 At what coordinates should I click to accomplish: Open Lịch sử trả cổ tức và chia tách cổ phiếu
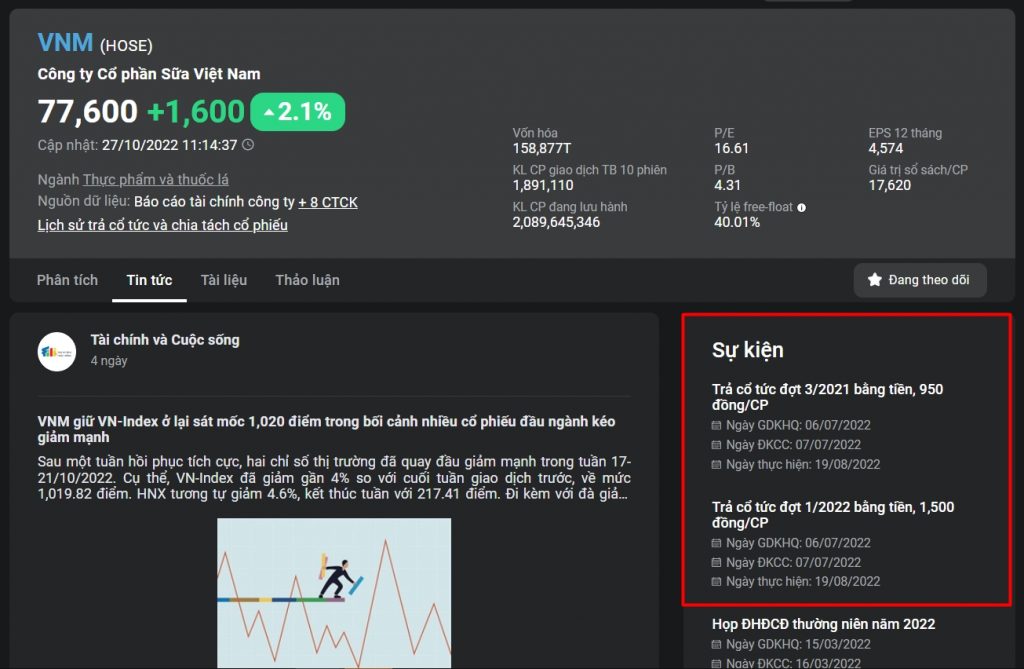point(162,225)
